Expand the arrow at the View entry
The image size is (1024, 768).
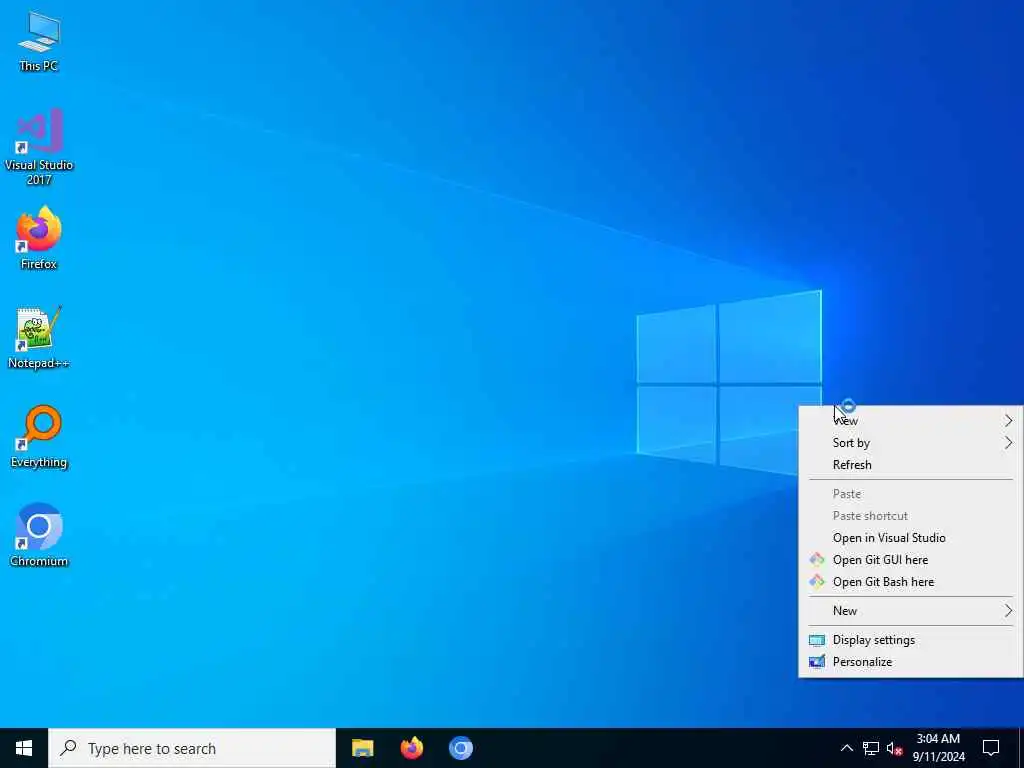click(x=1008, y=421)
